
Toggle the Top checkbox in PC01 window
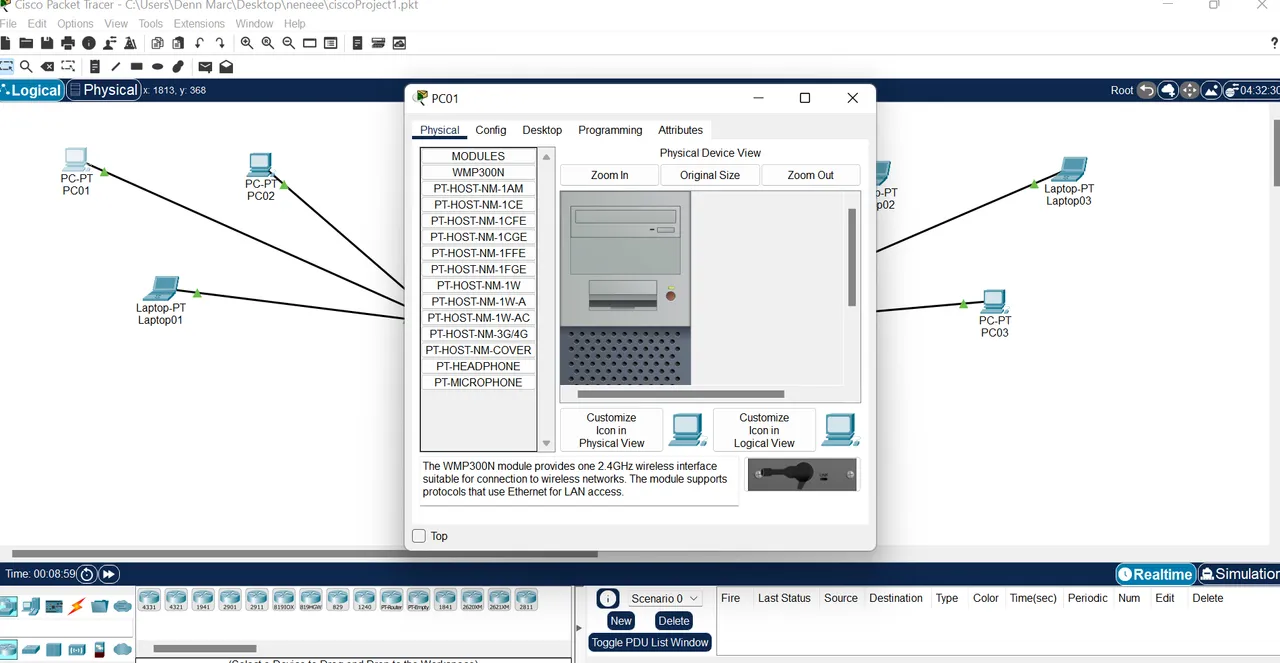click(x=419, y=536)
